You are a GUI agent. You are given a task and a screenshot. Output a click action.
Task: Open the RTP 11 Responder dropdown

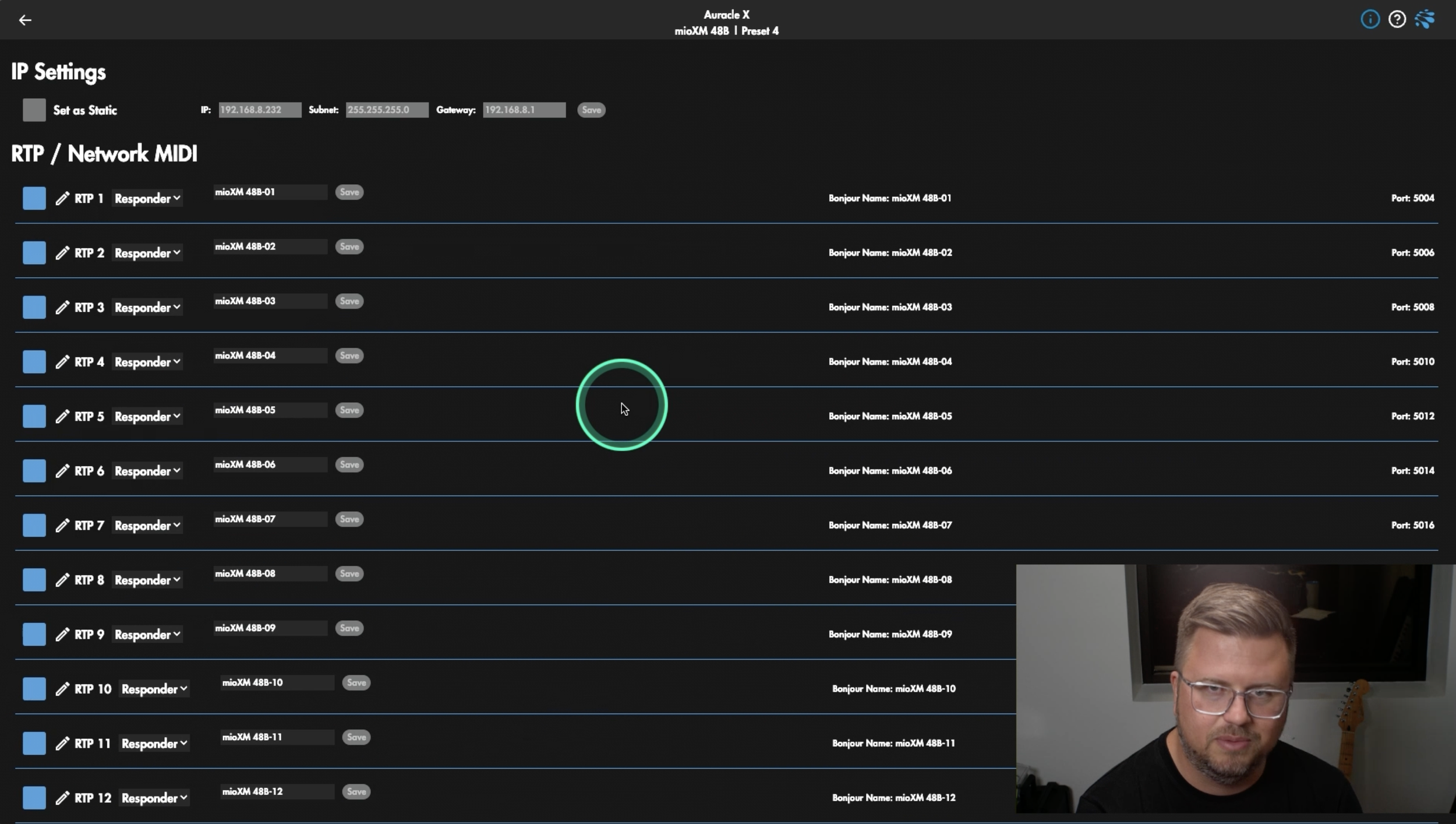[x=154, y=744]
